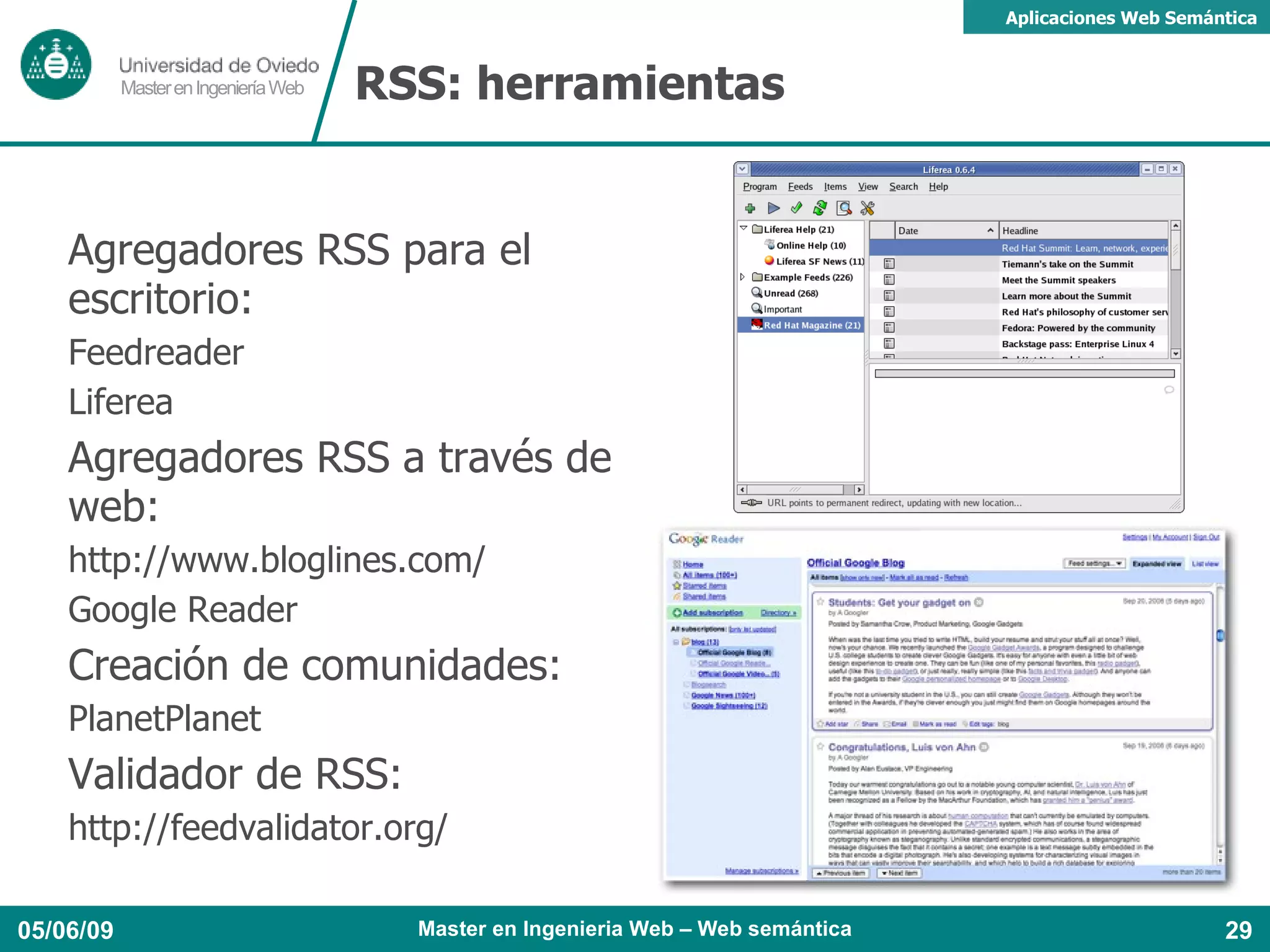This screenshot has height=952, width=1270.
Task: Click the Add subscription link
Action: (x=712, y=612)
